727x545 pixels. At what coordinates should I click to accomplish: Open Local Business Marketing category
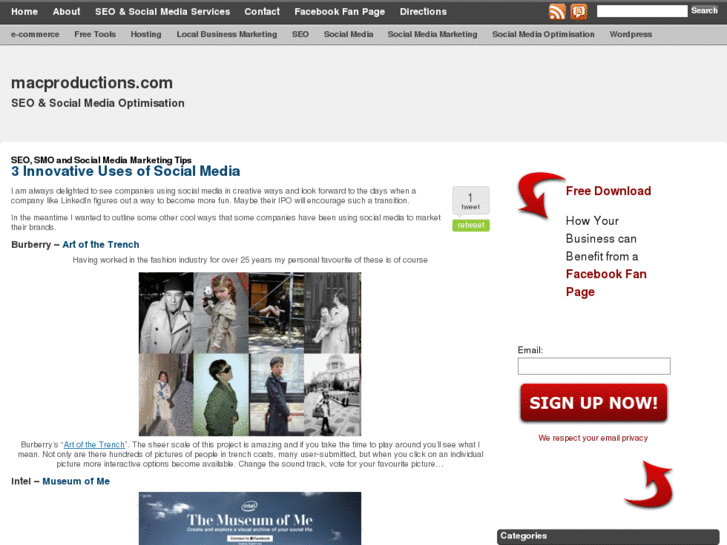(x=227, y=34)
